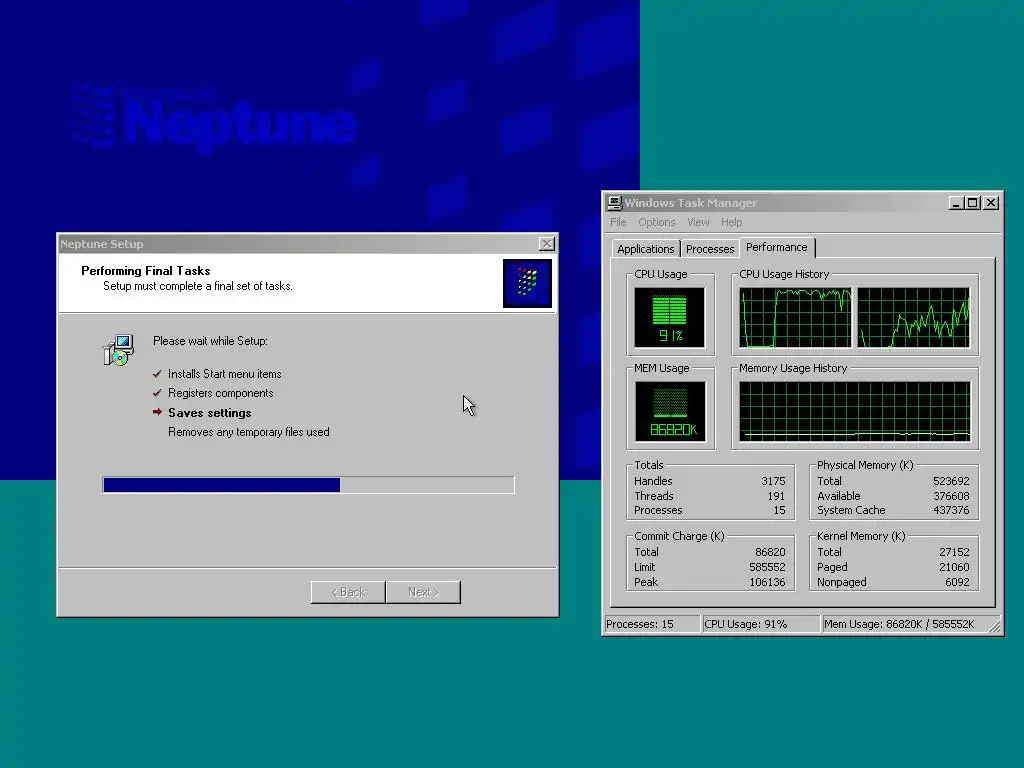Click the checkmark beside Installs Start menu items
1024x768 pixels.
pyautogui.click(x=157, y=374)
